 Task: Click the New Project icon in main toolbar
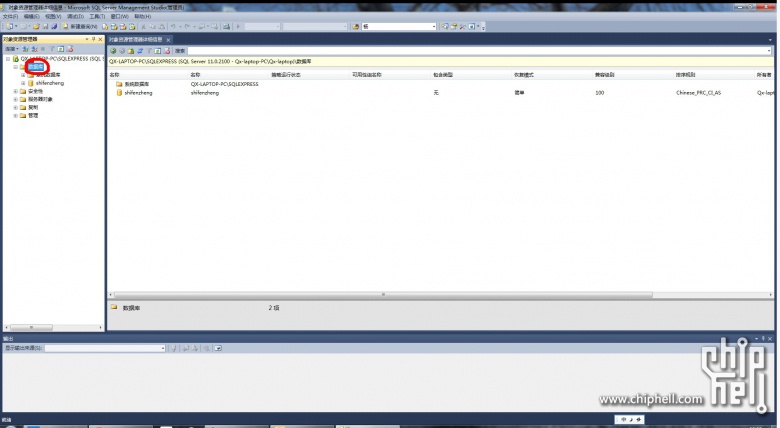pyautogui.click(x=9, y=26)
